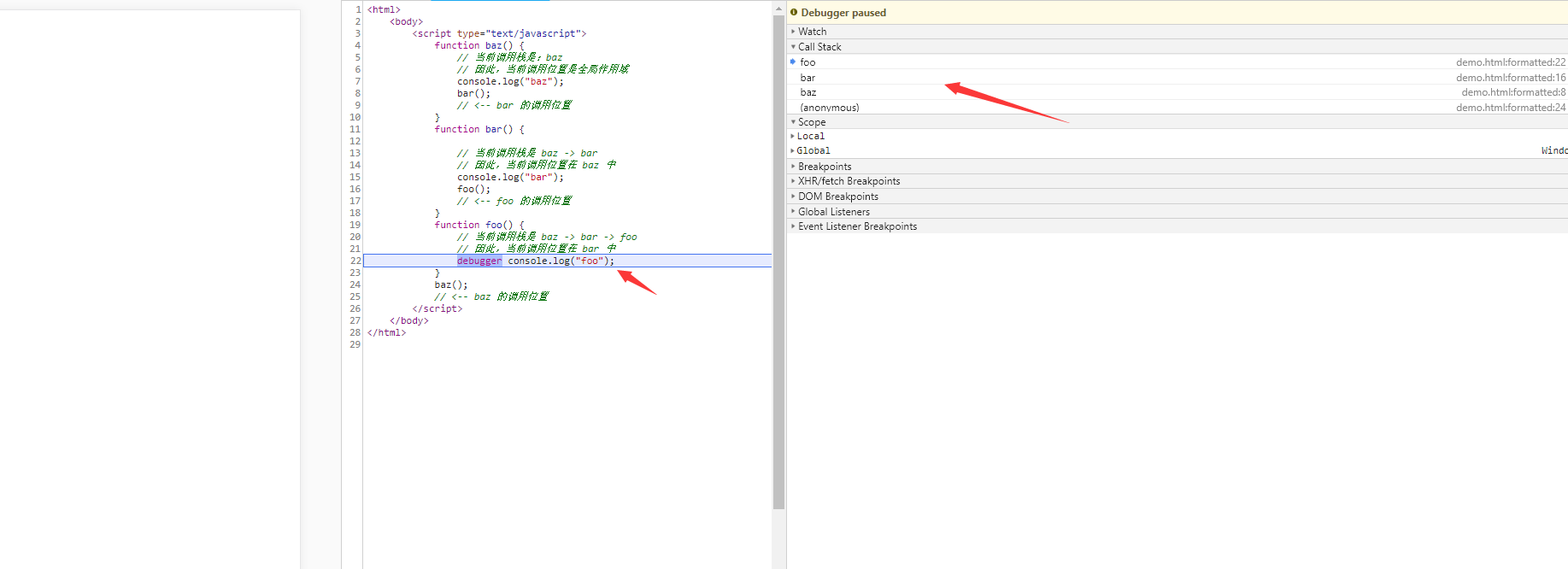Select the baz call stack frame
Image resolution: width=1568 pixels, height=569 pixels.
(1177, 92)
